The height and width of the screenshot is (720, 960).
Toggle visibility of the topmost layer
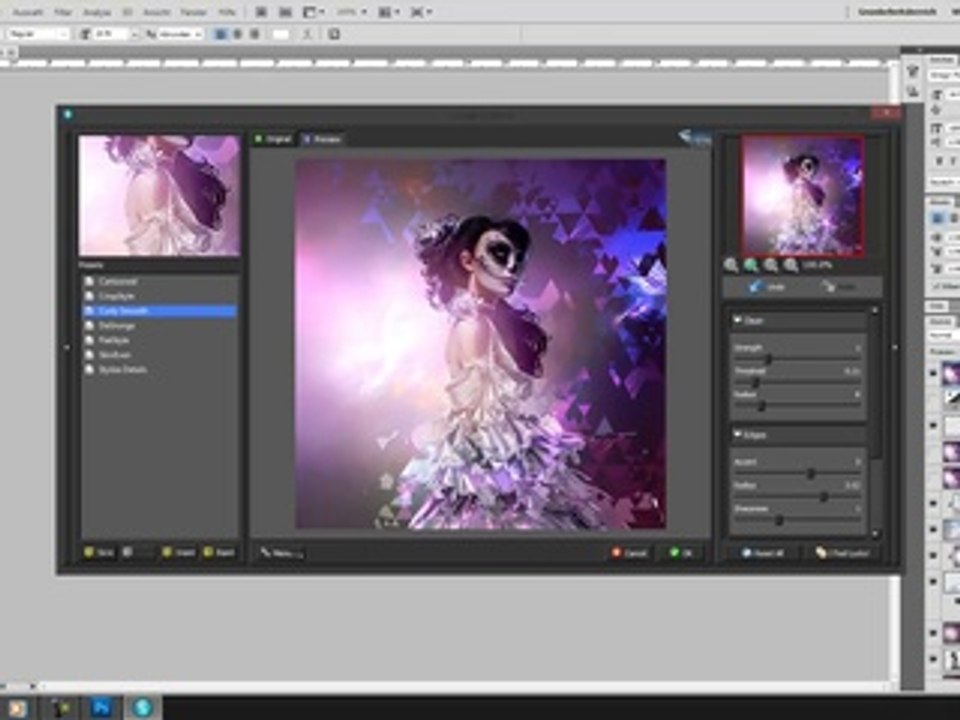point(933,373)
